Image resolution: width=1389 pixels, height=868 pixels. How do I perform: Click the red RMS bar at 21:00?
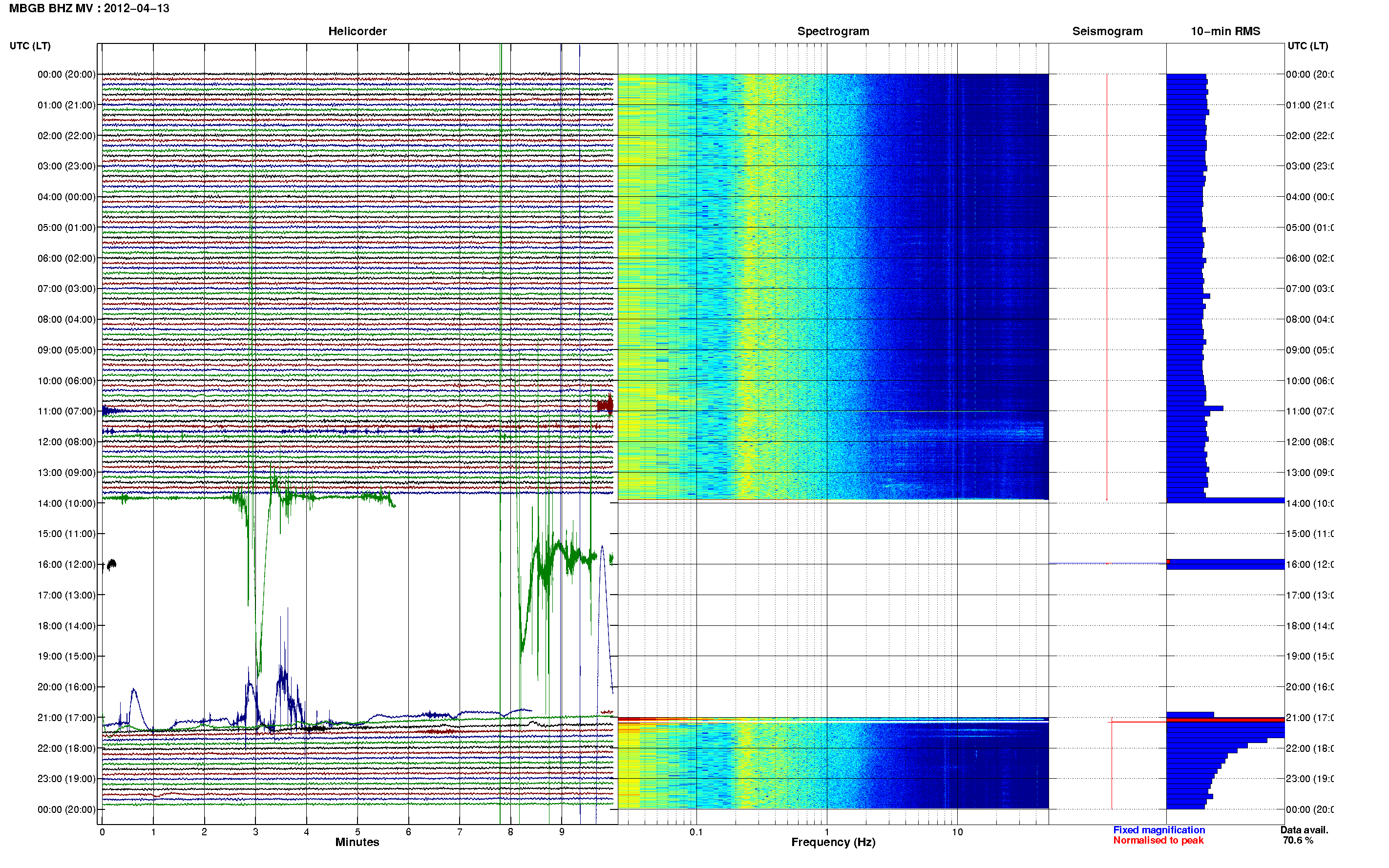(x=1225, y=720)
